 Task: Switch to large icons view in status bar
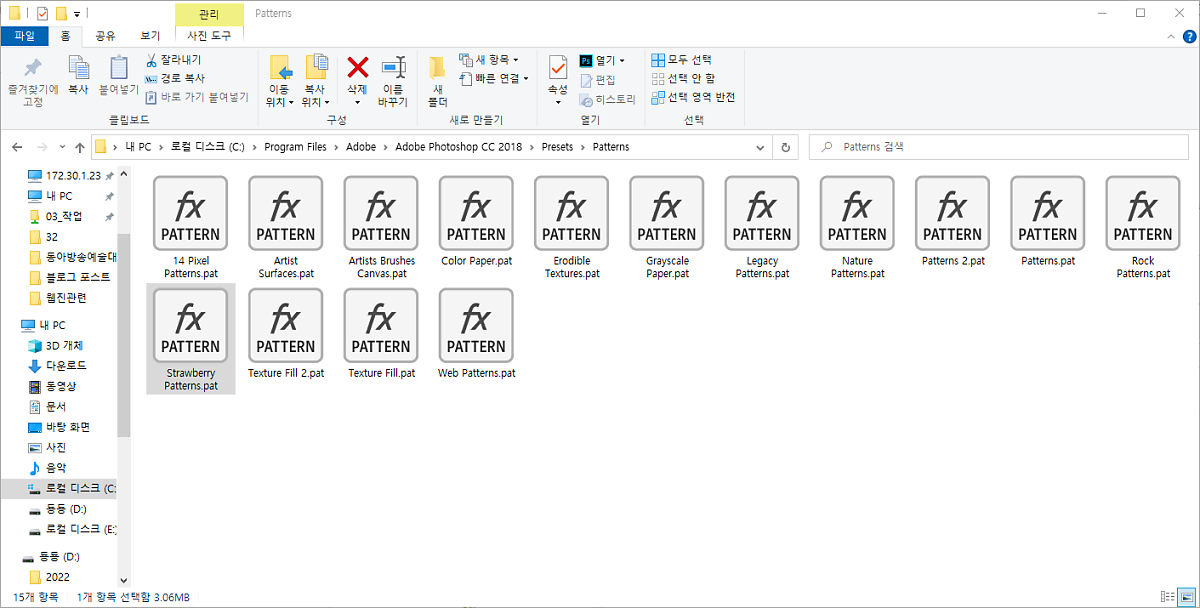[x=1186, y=597]
